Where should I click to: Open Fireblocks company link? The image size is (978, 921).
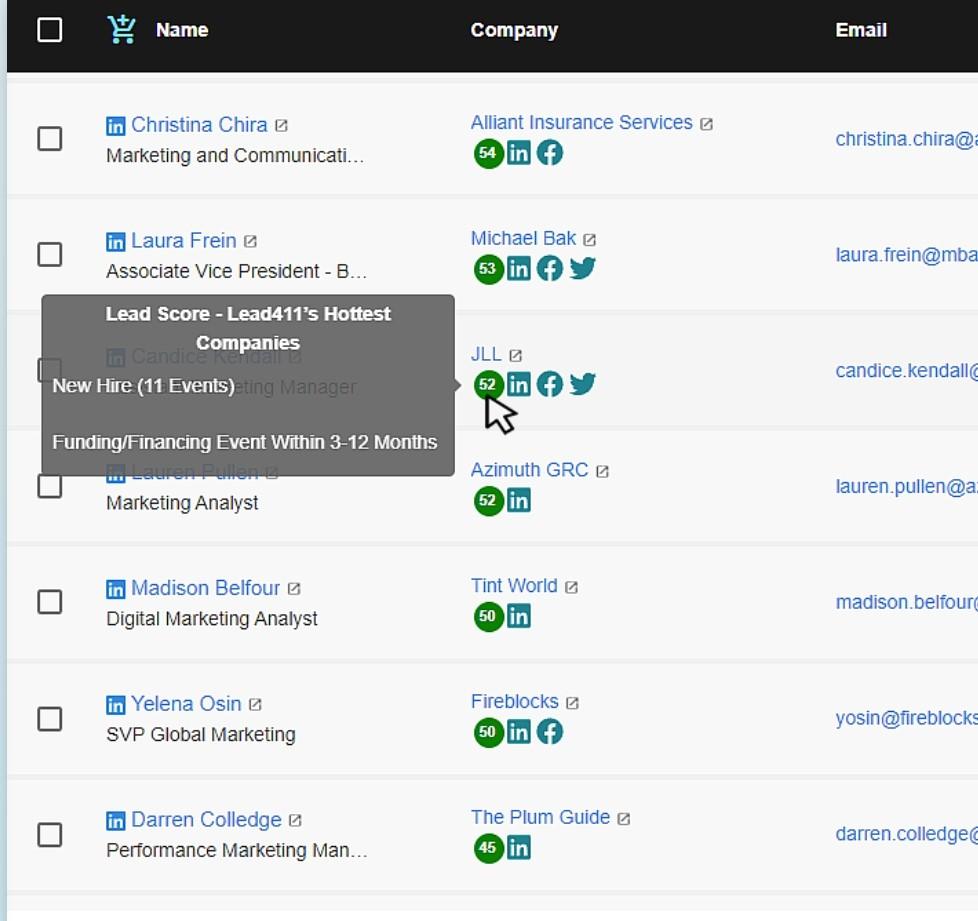pos(515,702)
